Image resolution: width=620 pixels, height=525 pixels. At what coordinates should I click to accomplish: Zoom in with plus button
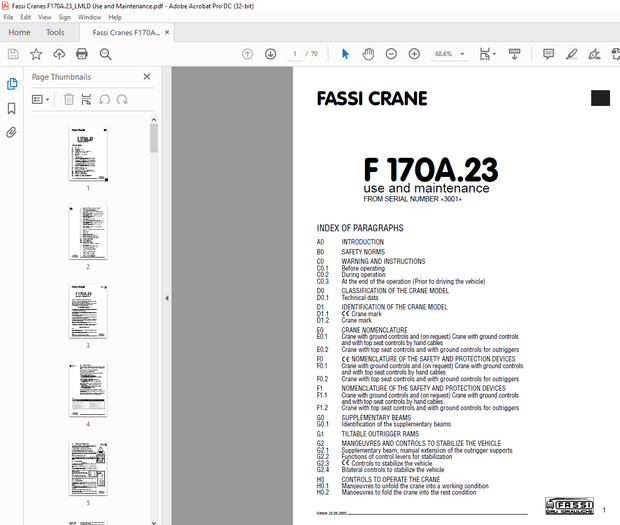click(x=414, y=54)
